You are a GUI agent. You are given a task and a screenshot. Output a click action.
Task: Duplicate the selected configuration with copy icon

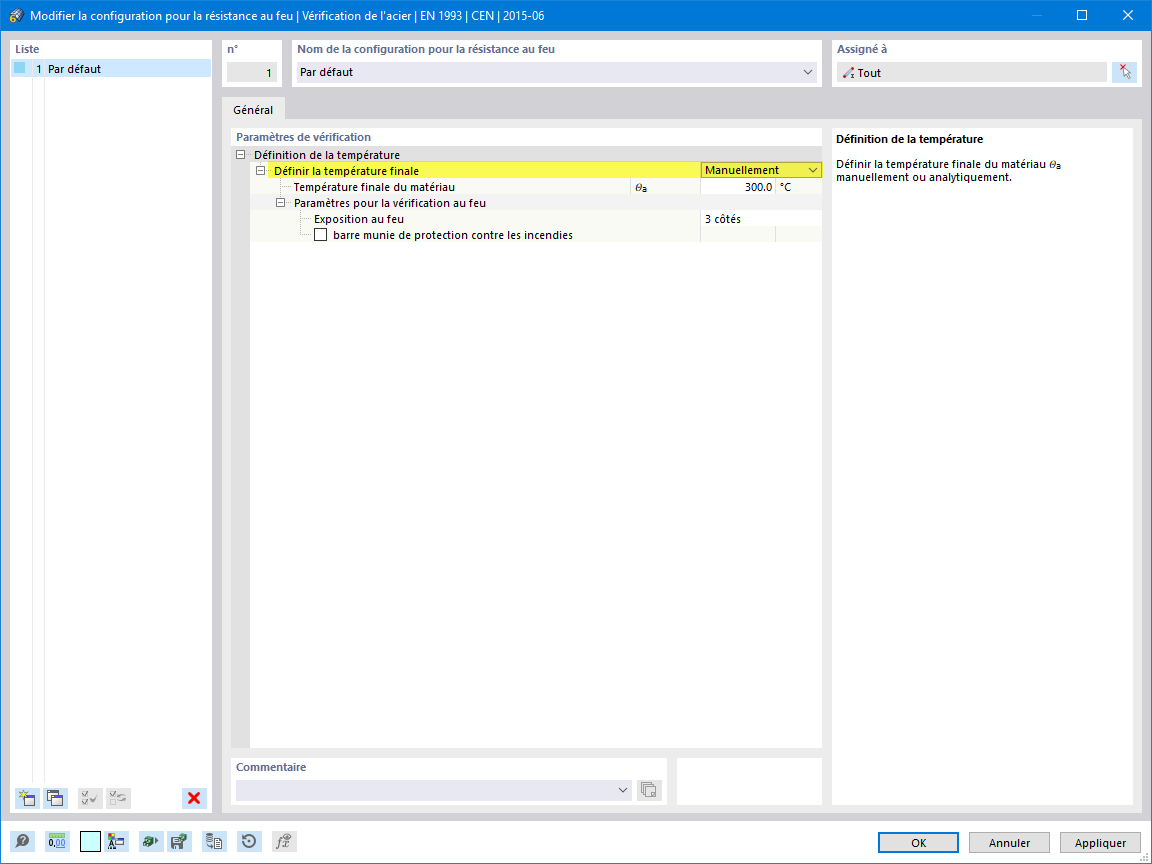tap(55, 798)
